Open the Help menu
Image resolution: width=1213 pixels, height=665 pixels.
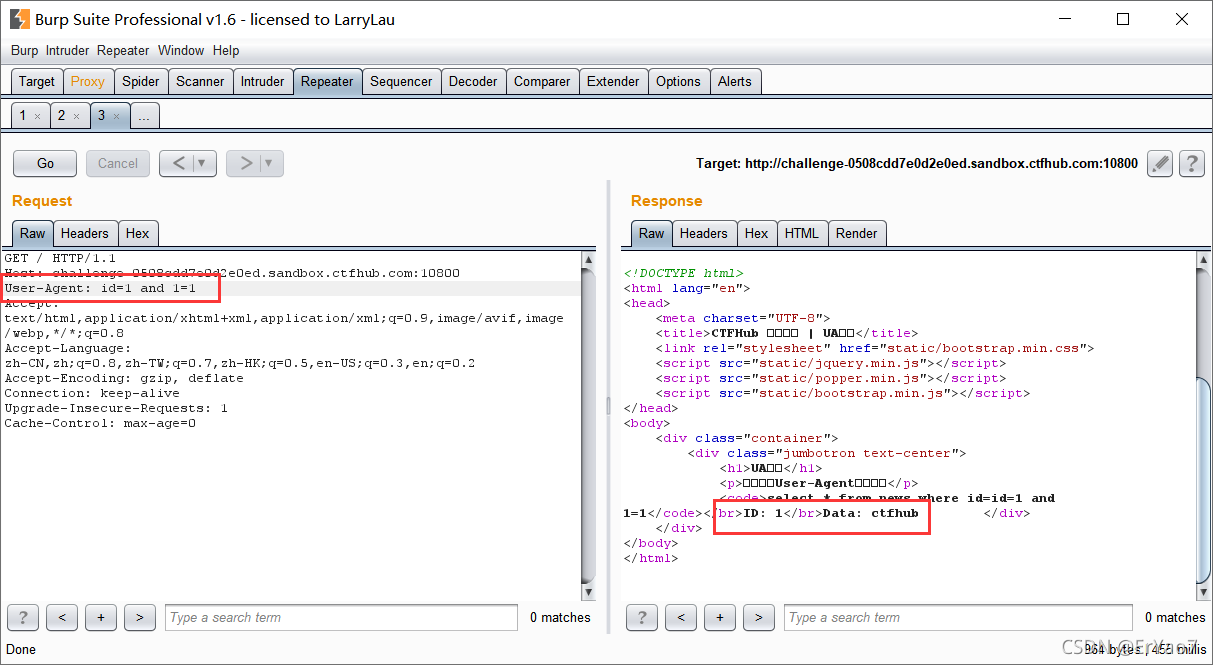(x=226, y=50)
